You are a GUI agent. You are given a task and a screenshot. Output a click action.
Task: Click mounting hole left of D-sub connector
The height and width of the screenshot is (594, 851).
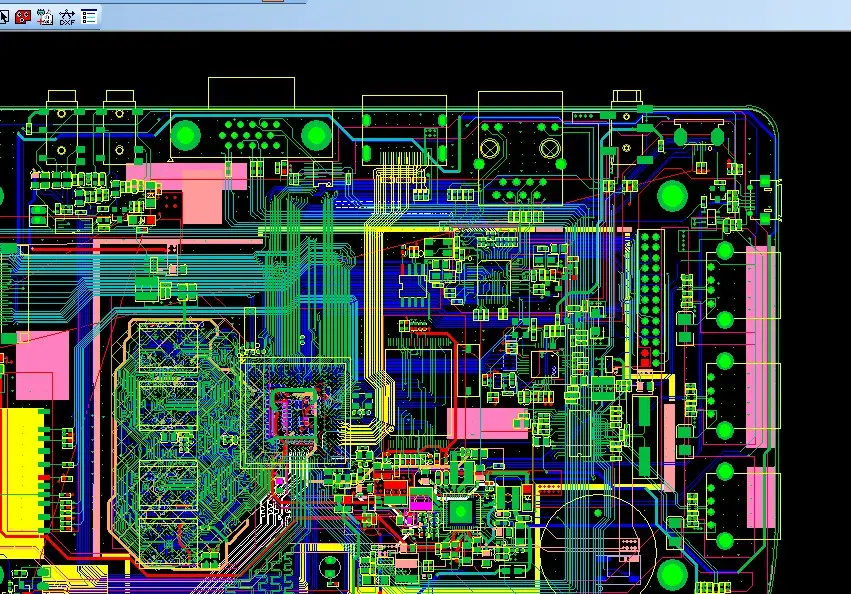187,134
